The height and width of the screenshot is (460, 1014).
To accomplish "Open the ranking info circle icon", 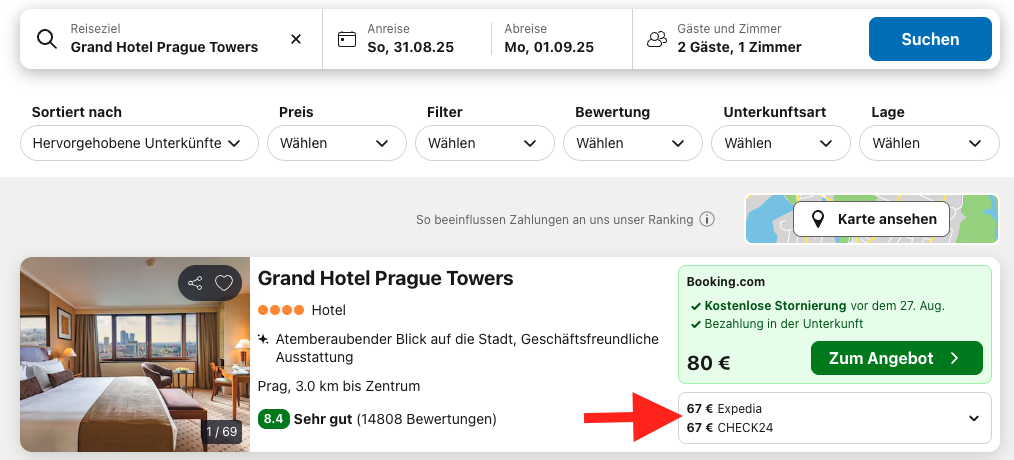I will coord(707,219).
